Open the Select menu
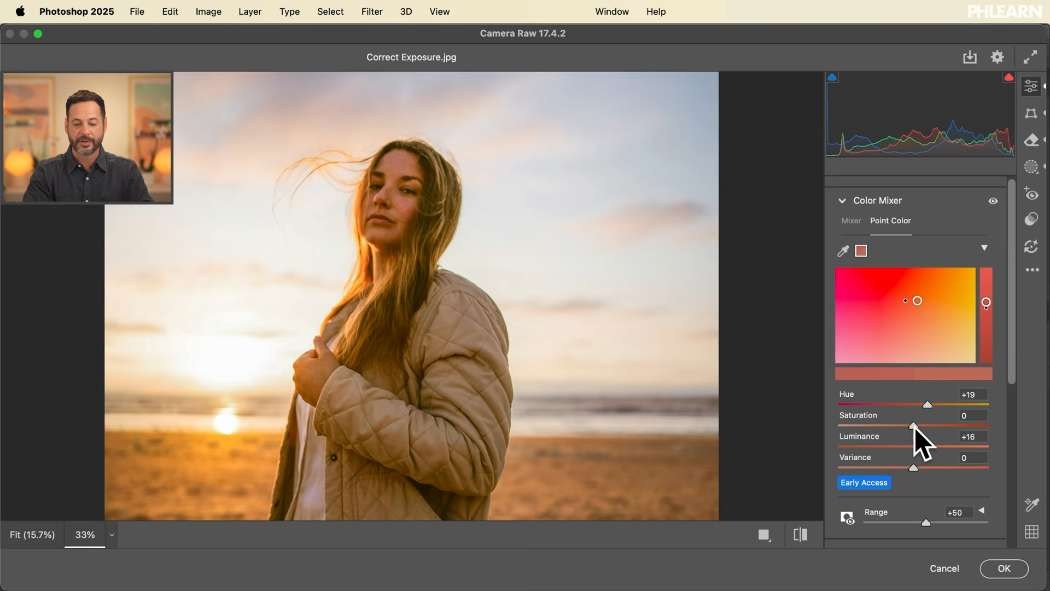The image size is (1050, 591). [330, 11]
